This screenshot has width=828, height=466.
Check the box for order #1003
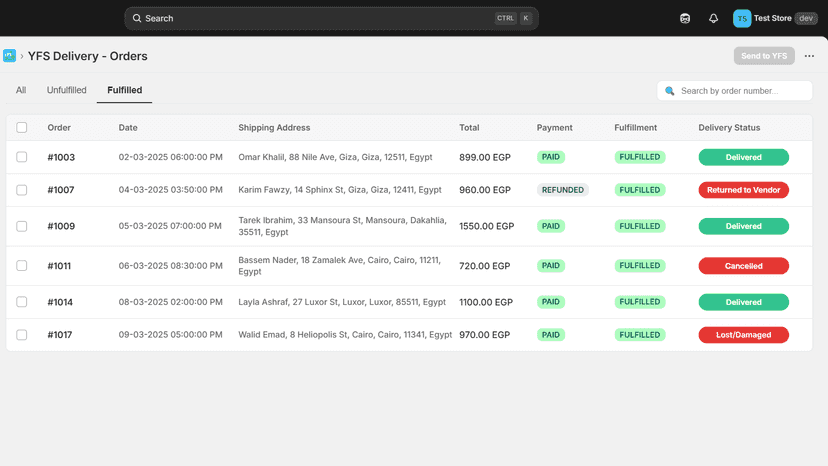pos(22,157)
